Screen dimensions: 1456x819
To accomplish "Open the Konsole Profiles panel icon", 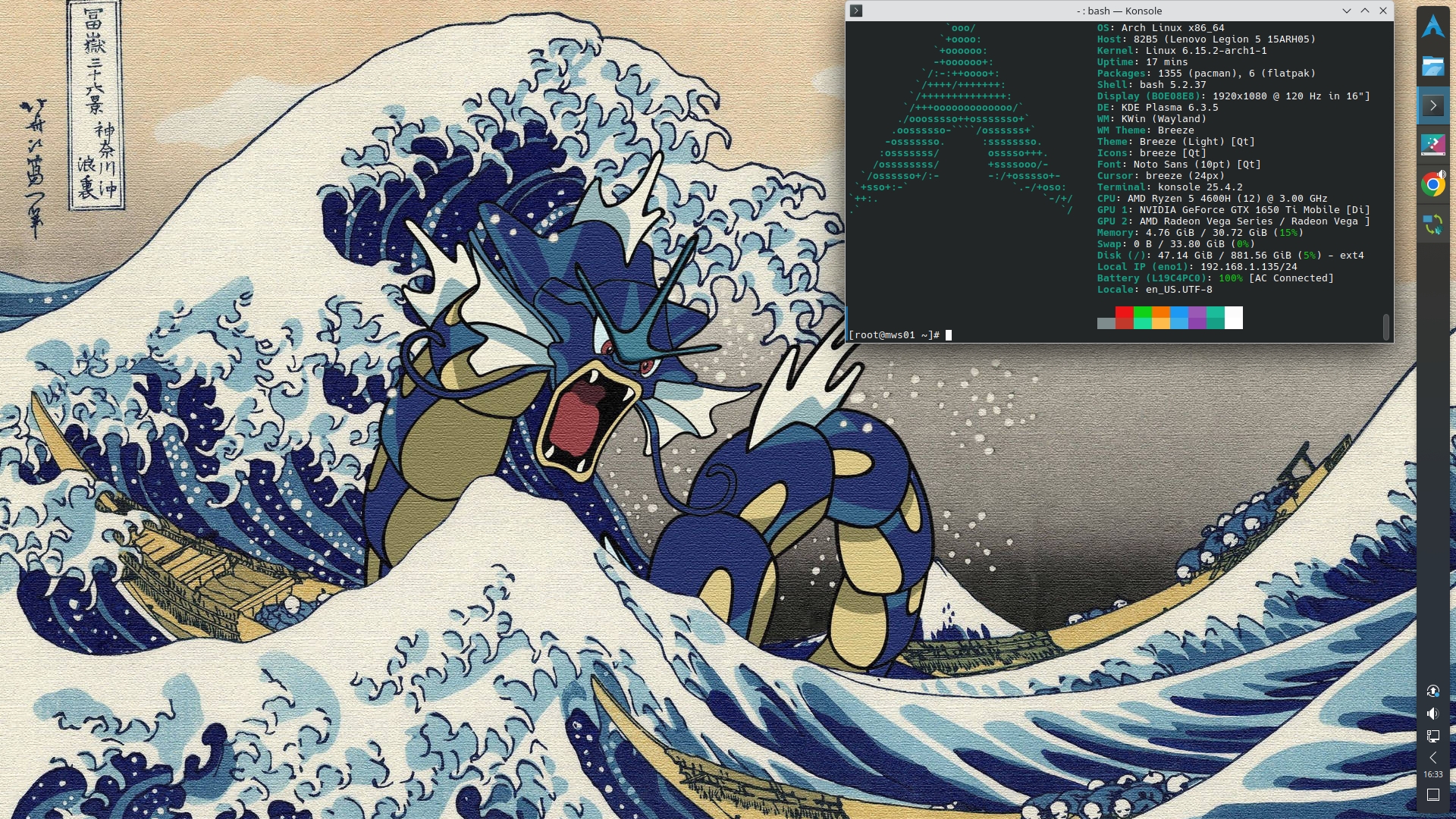I will 1432,144.
